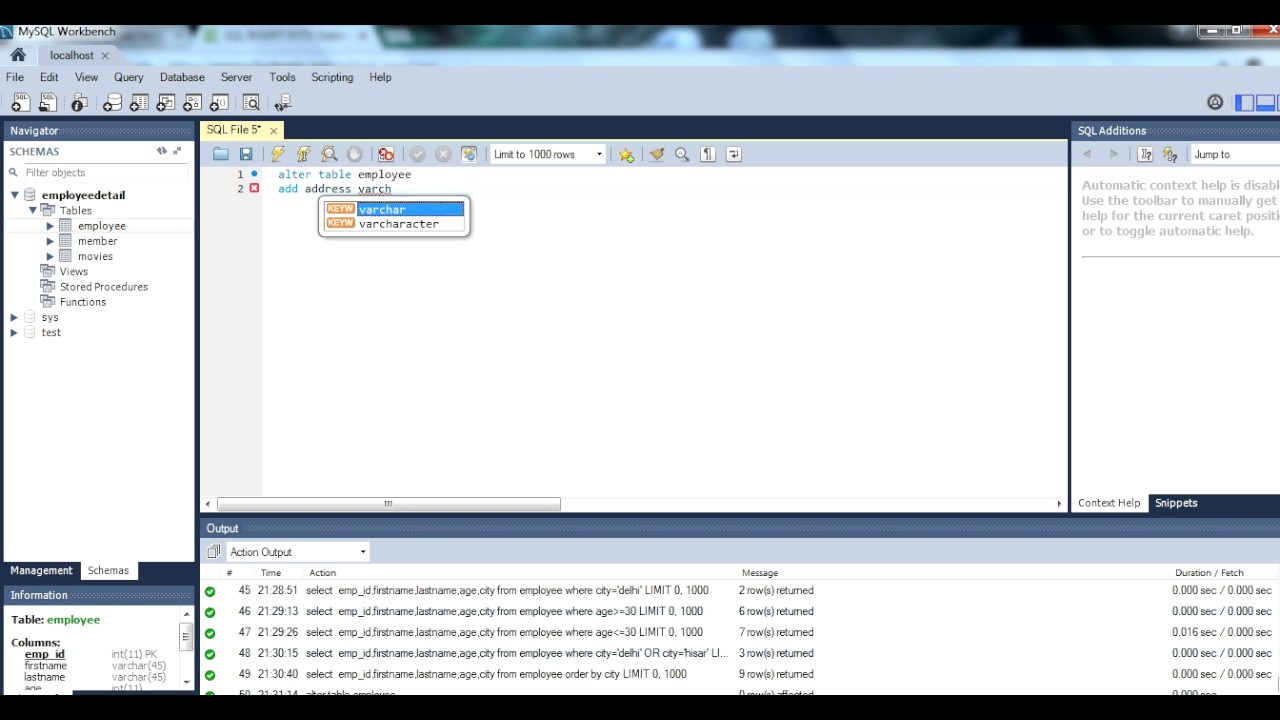The height and width of the screenshot is (720, 1280).
Task: Create a new stored procedure icon
Action: click(x=192, y=102)
